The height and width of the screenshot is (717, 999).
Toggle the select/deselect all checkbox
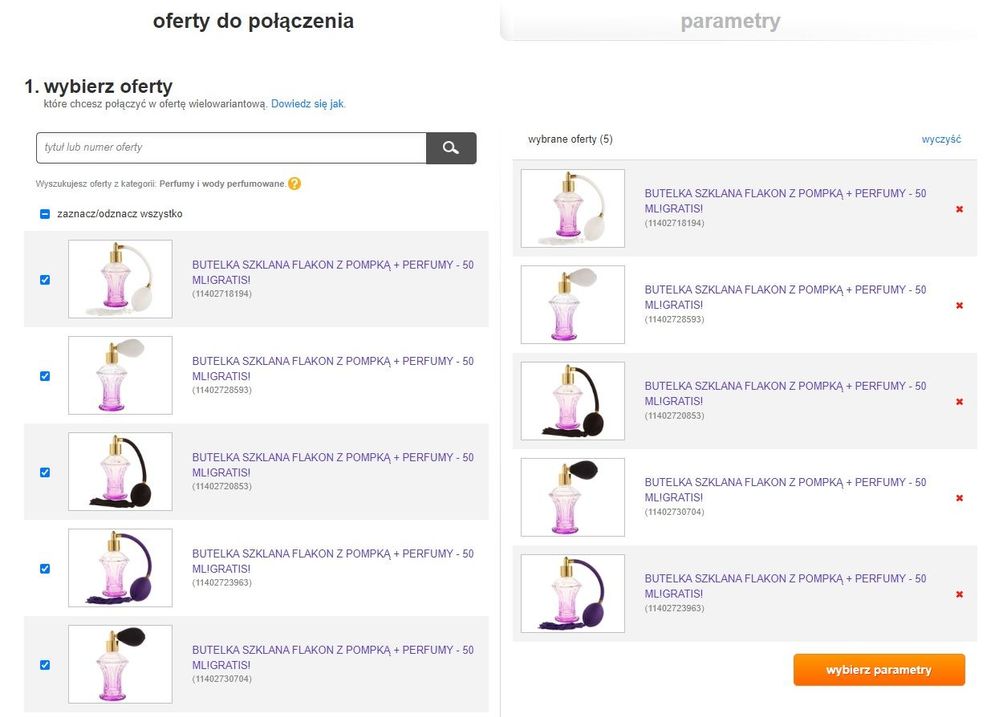45,213
